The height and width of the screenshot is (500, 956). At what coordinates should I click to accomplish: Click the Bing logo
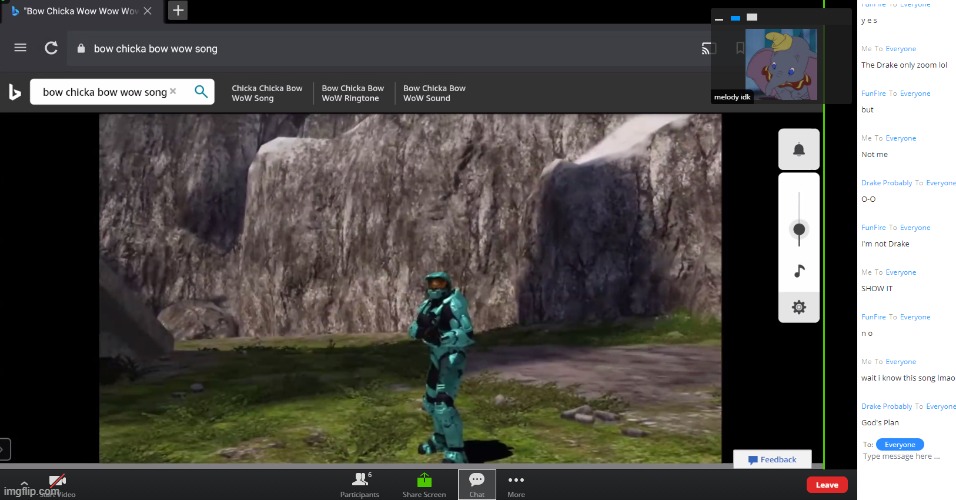point(15,92)
